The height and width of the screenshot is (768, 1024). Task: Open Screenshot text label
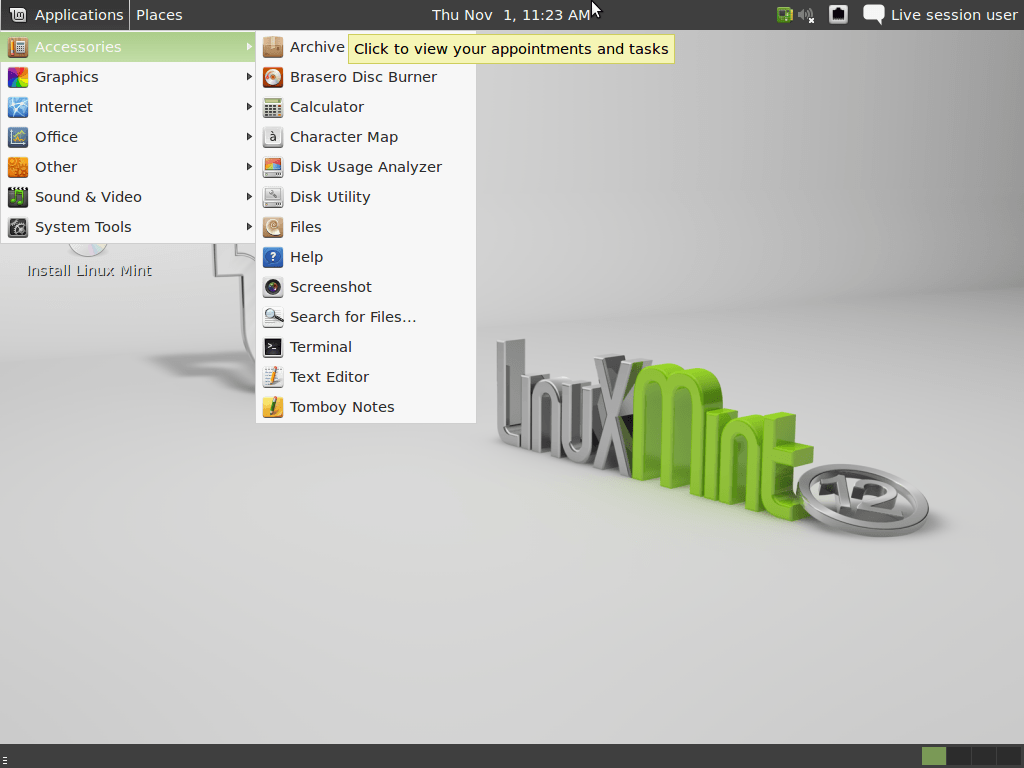[x=331, y=287]
